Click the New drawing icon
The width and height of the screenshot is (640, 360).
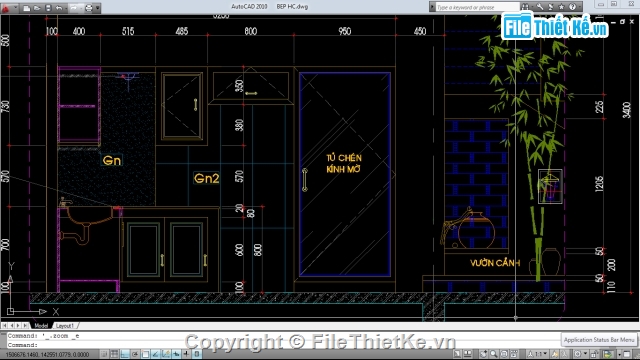point(27,8)
